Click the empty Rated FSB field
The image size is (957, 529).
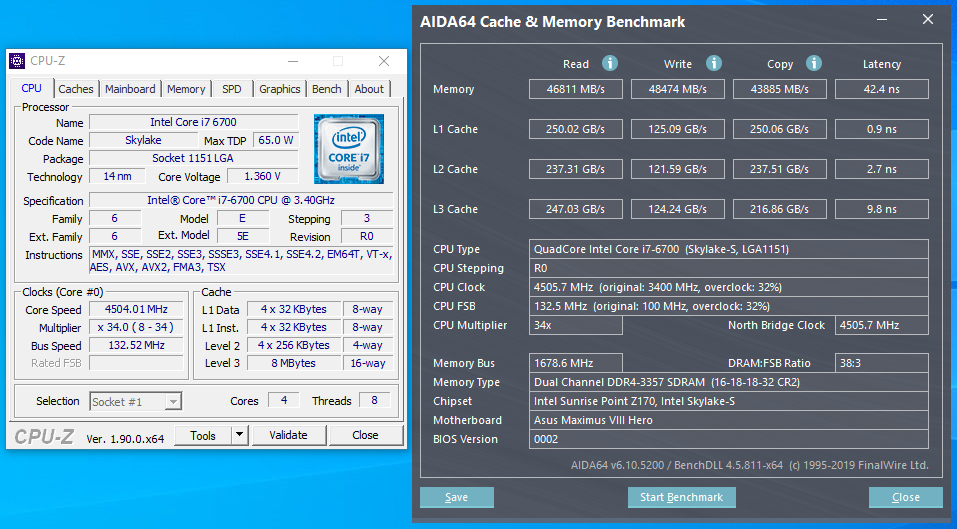click(136, 363)
